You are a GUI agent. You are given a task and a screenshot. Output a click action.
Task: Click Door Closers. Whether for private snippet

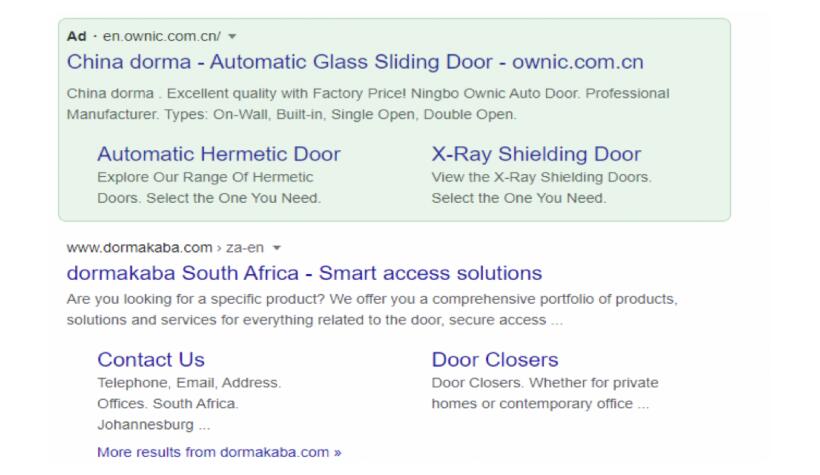coord(544,382)
